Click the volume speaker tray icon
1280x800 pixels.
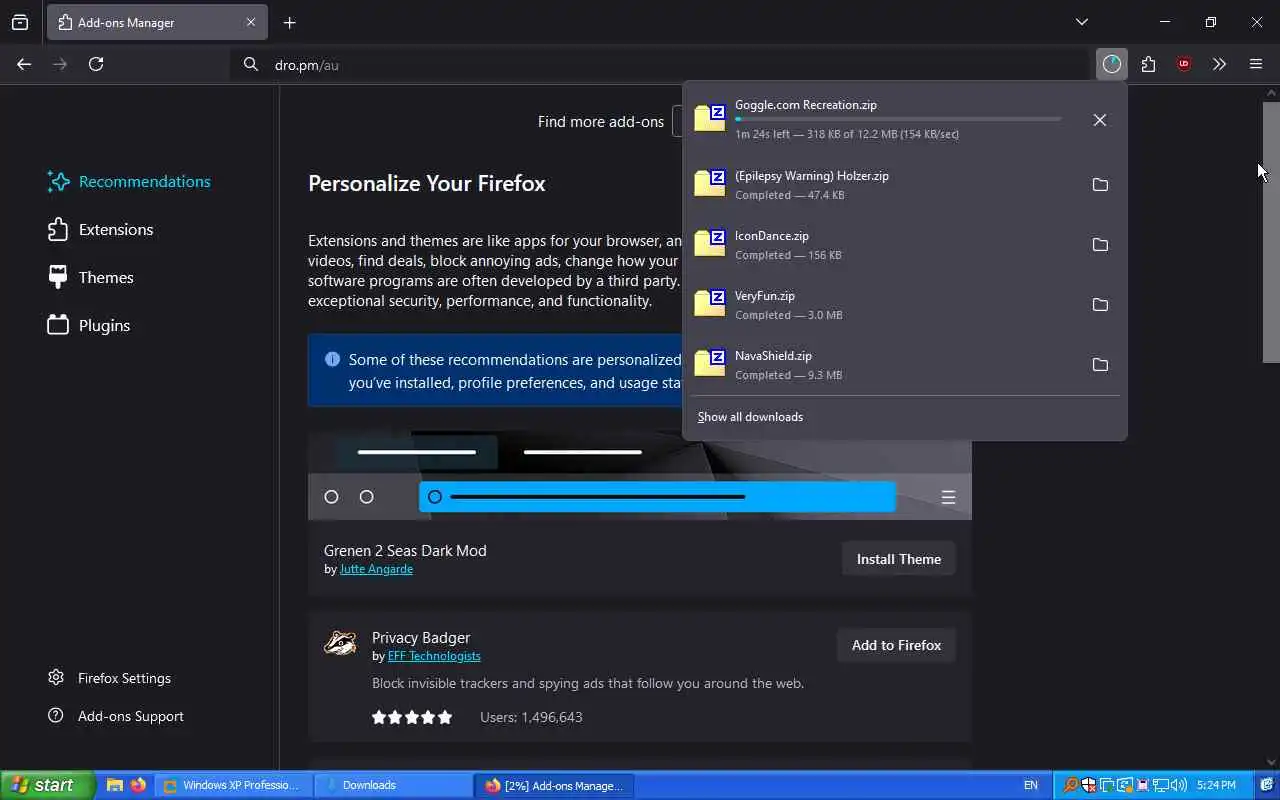pyautogui.click(x=1178, y=785)
